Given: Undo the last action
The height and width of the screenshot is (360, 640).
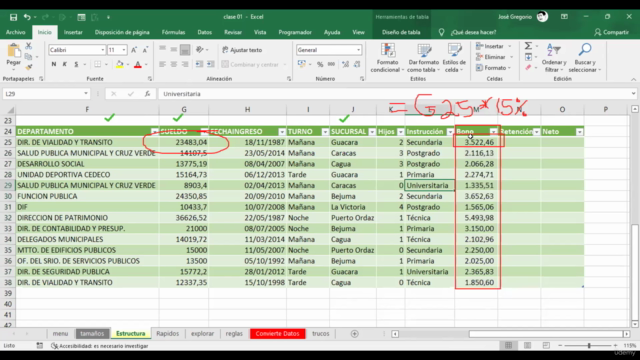Looking at the screenshot, I should point(27,17).
